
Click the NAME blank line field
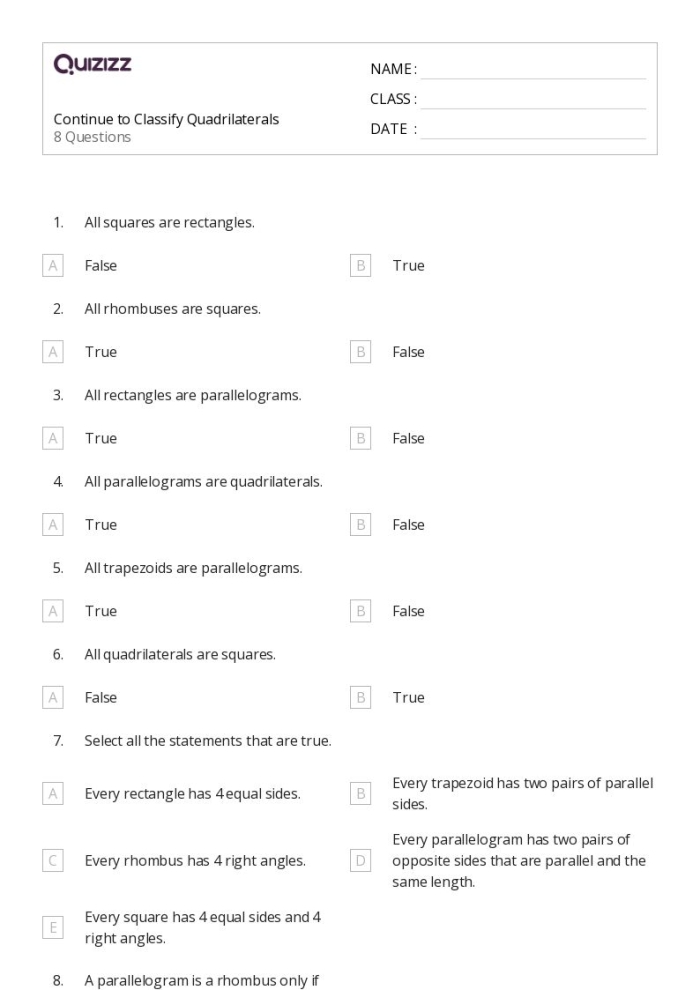point(533,71)
